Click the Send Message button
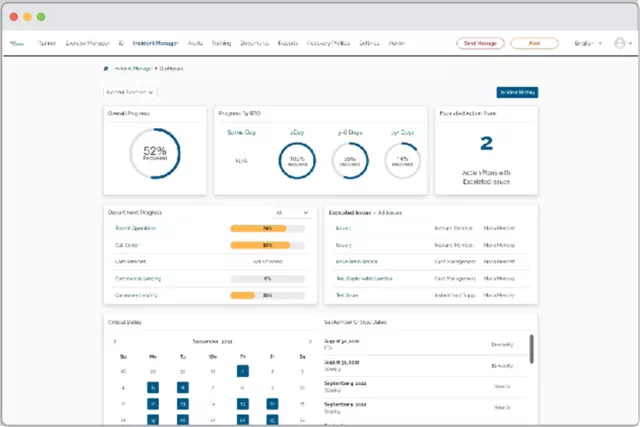Viewport: 640px width, 427px height. pos(480,43)
